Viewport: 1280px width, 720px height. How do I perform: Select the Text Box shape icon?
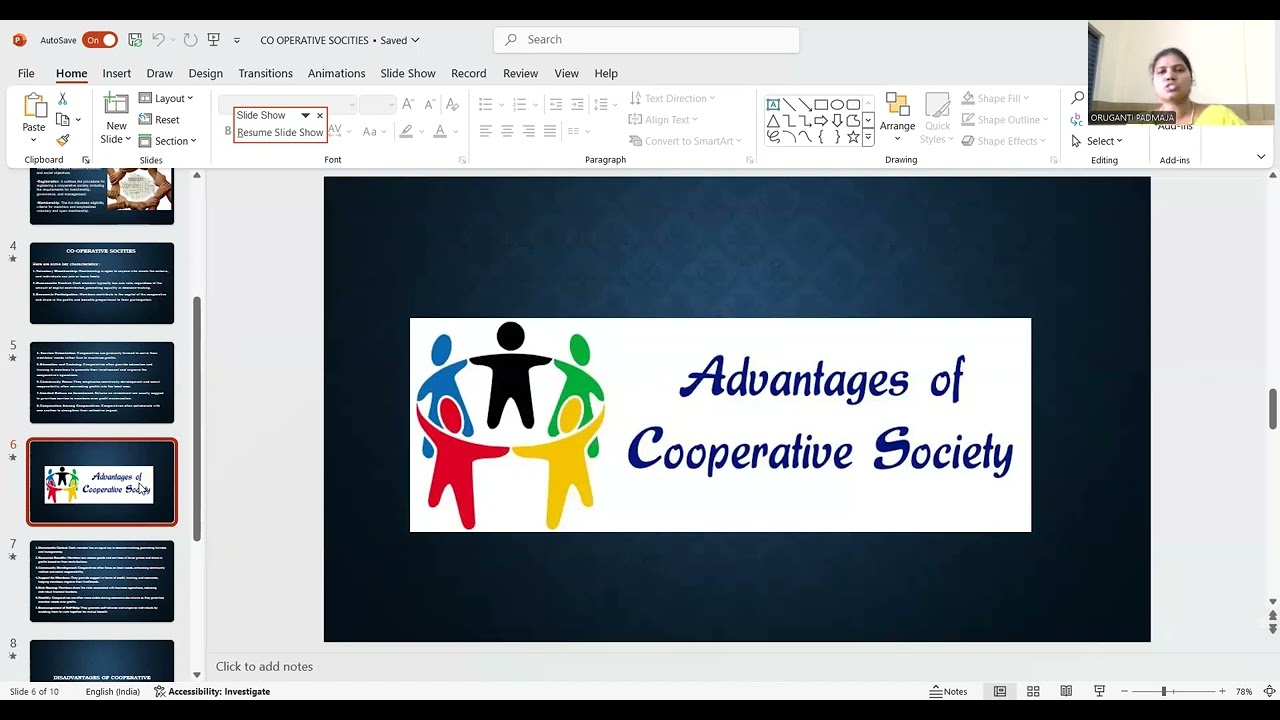point(773,104)
